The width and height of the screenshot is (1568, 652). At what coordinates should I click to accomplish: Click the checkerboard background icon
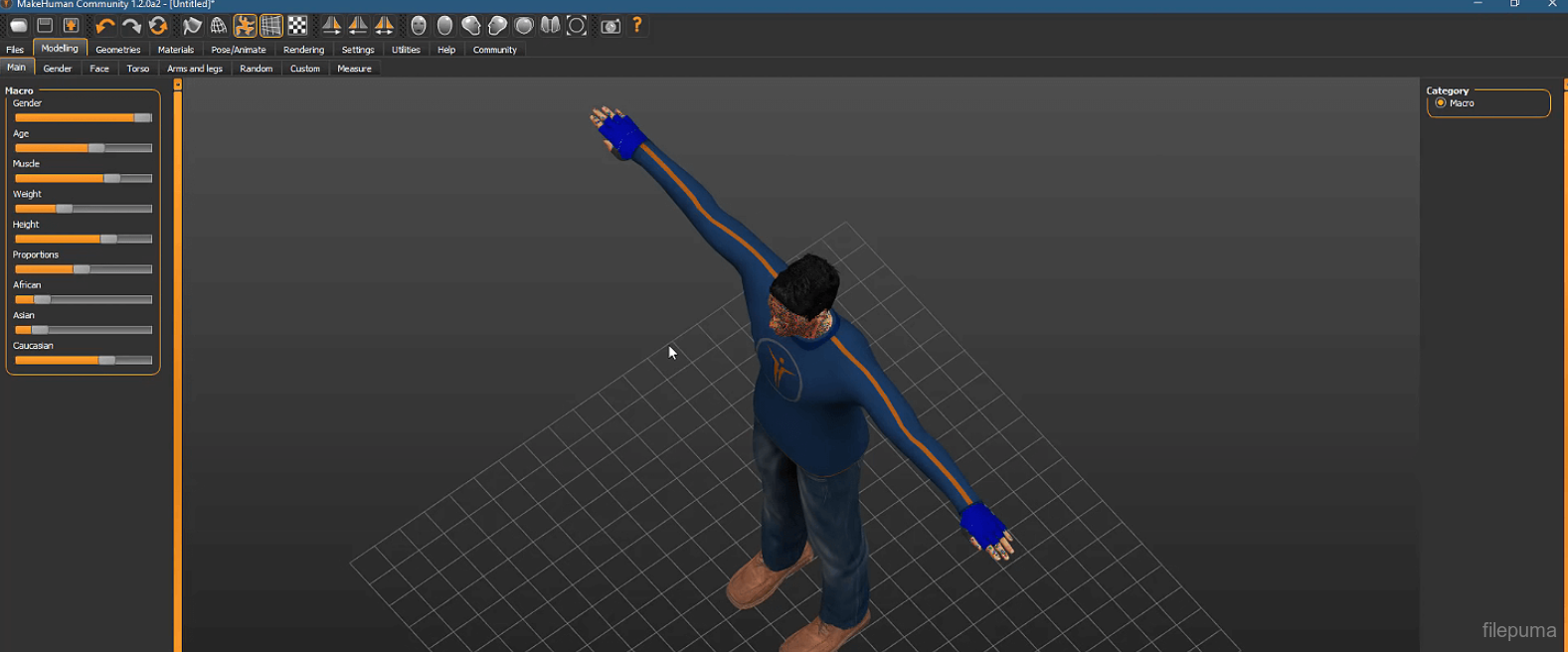(297, 26)
